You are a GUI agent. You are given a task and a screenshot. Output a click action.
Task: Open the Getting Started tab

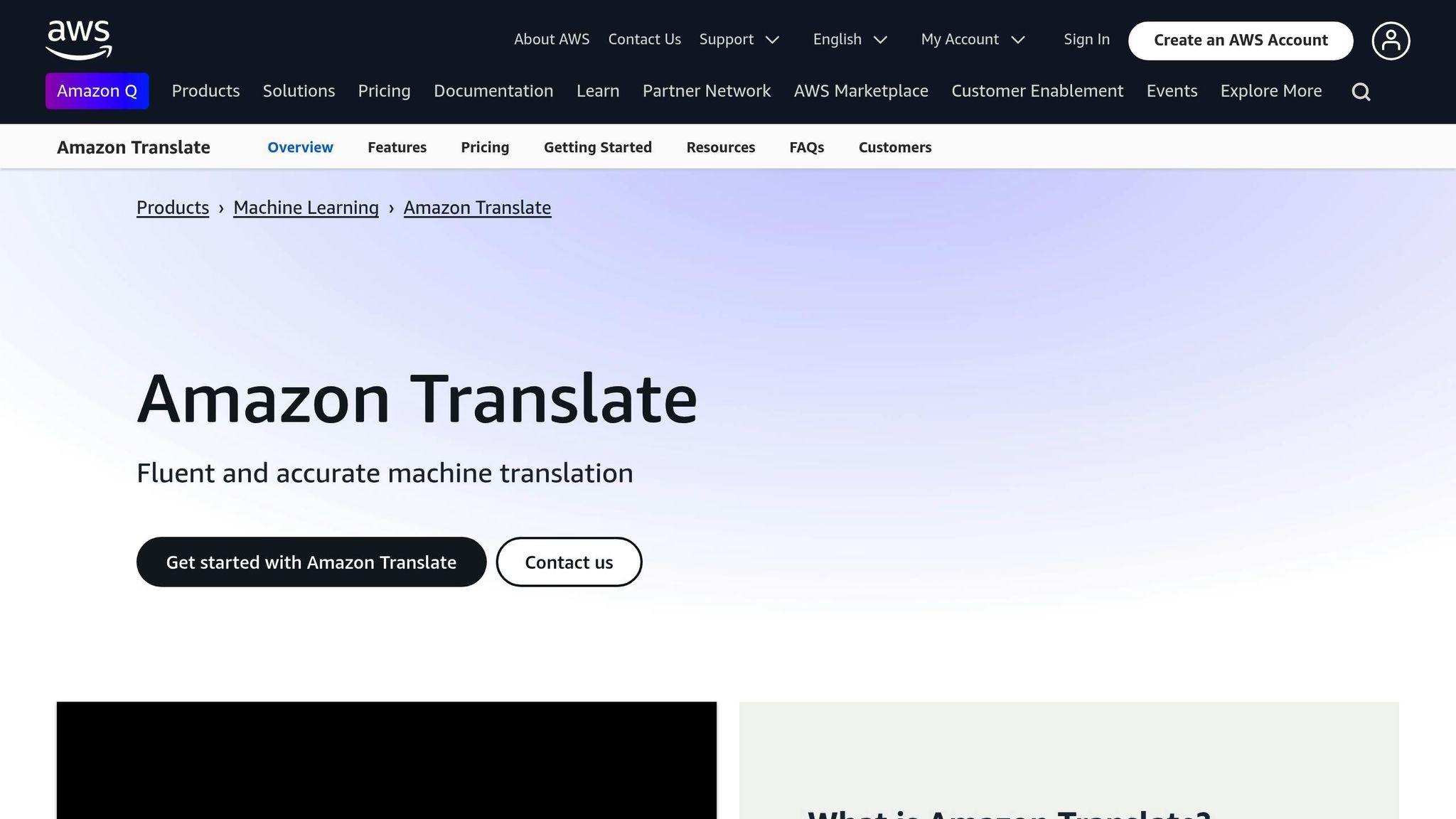(598, 147)
